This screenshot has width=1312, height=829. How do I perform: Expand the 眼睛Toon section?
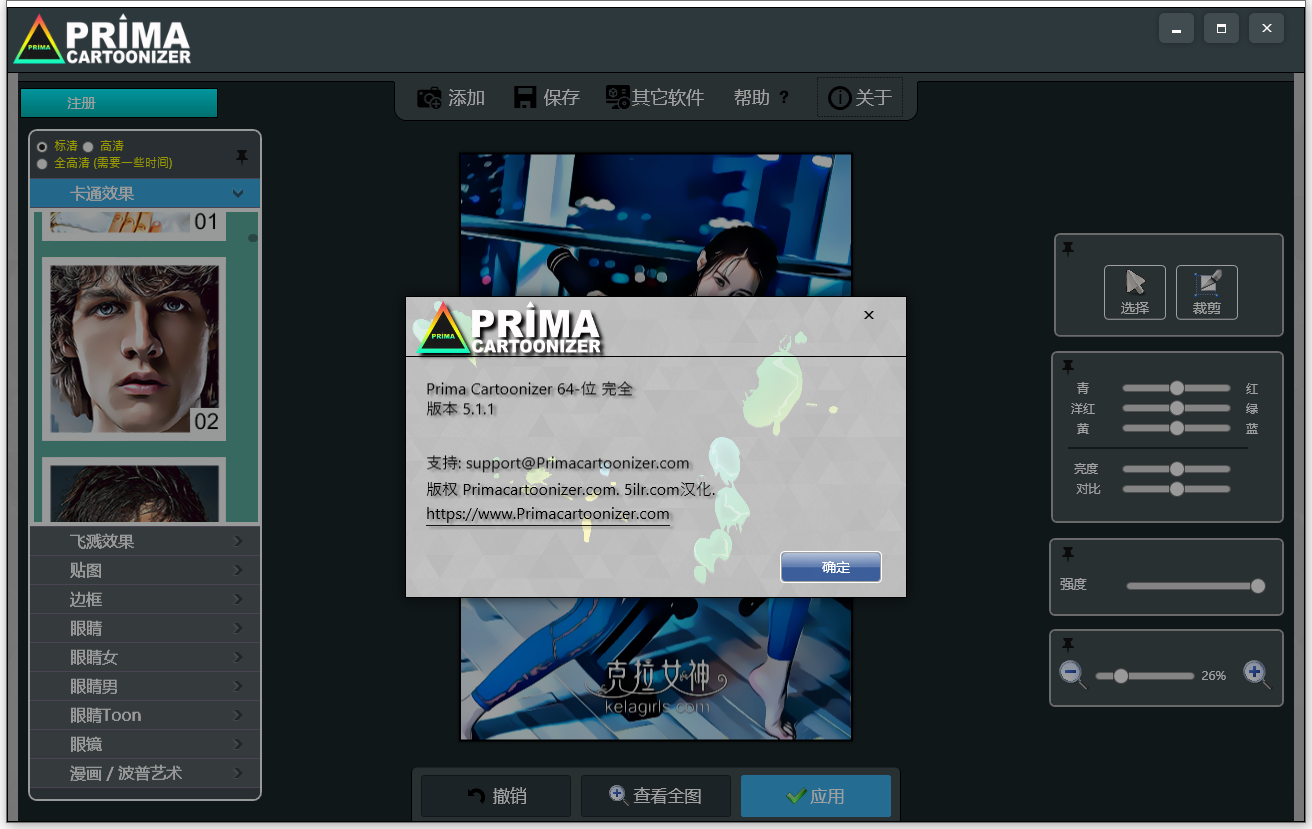coord(145,715)
